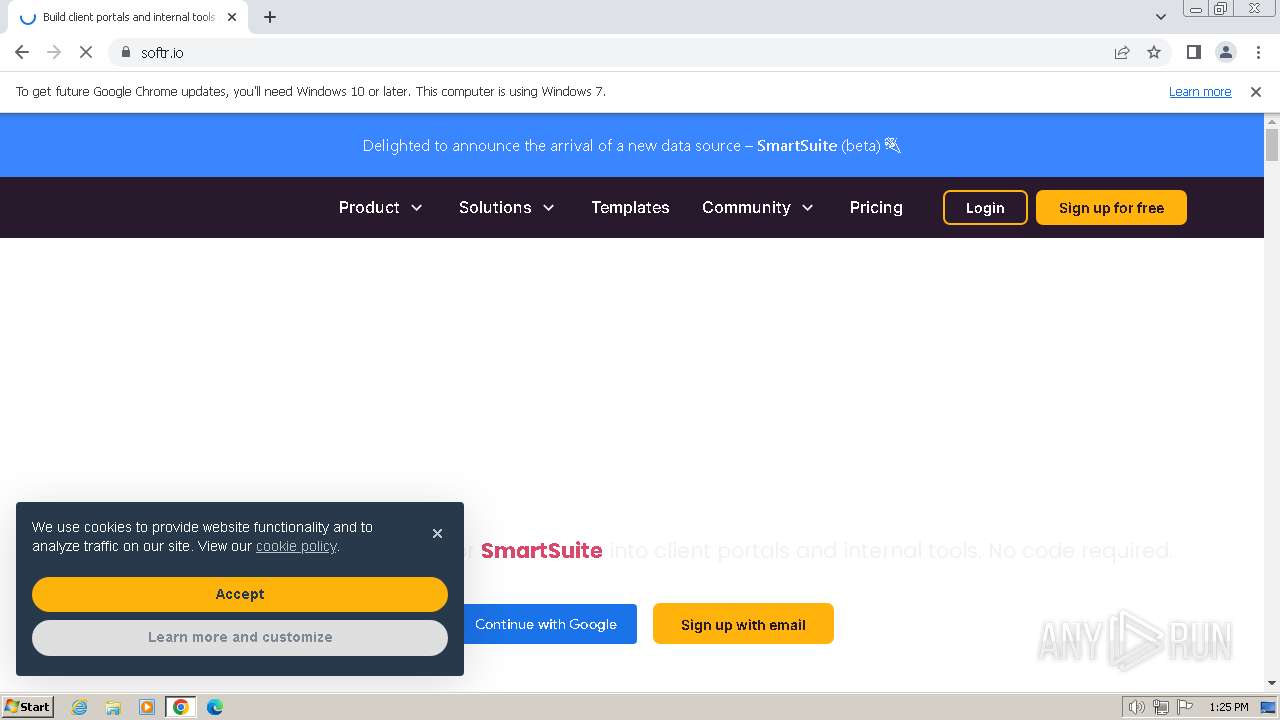Follow the Learn more link about Chrome updates
The height and width of the screenshot is (720, 1280).
click(1200, 91)
